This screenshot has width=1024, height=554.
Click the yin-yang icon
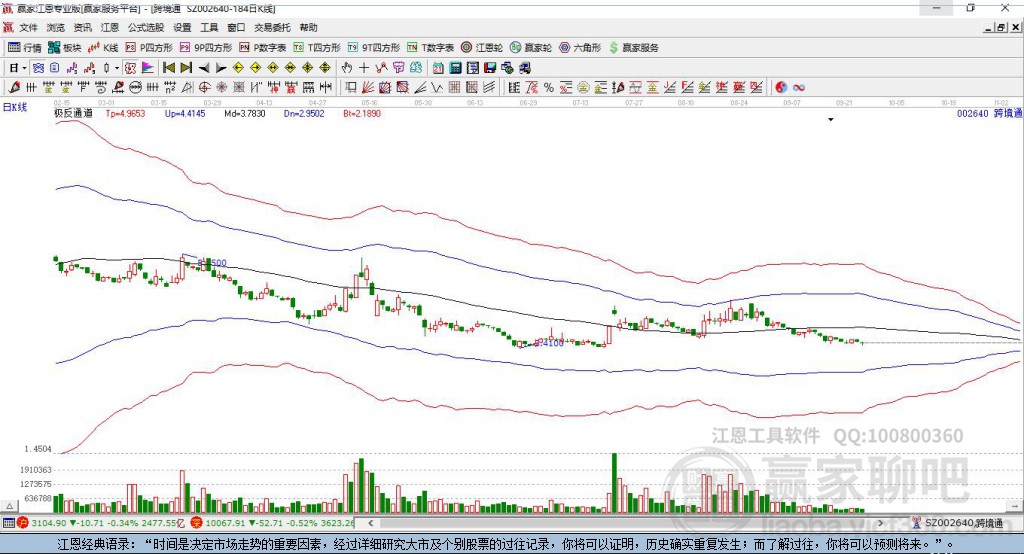781,88
